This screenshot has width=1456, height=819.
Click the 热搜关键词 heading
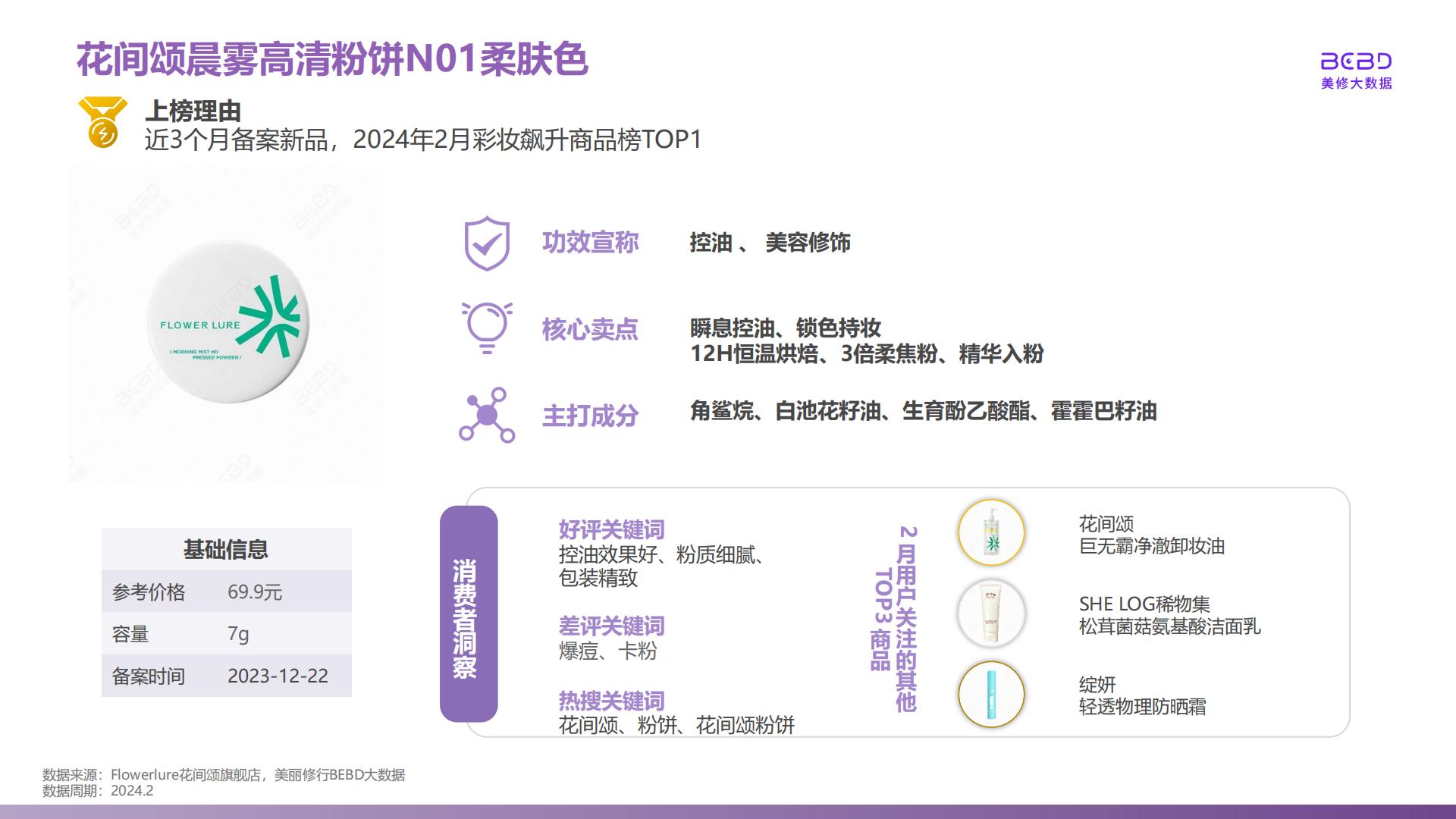[x=611, y=701]
